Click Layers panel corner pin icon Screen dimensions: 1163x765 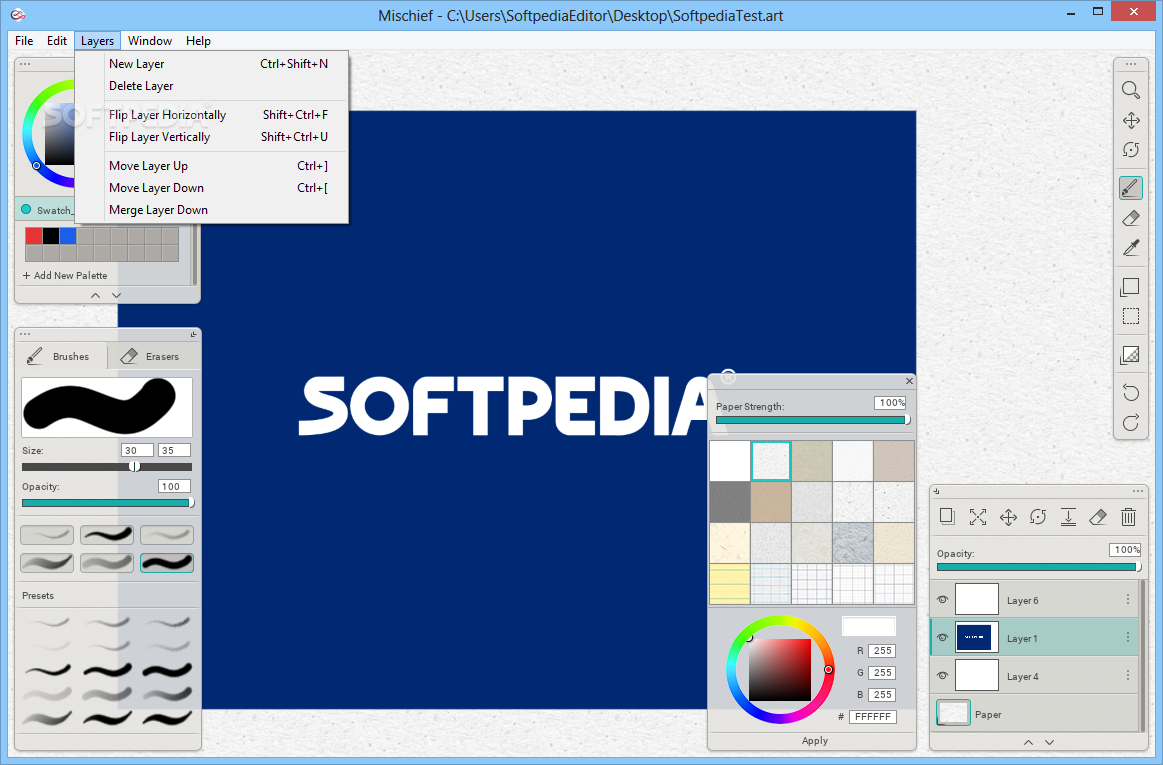click(x=937, y=491)
